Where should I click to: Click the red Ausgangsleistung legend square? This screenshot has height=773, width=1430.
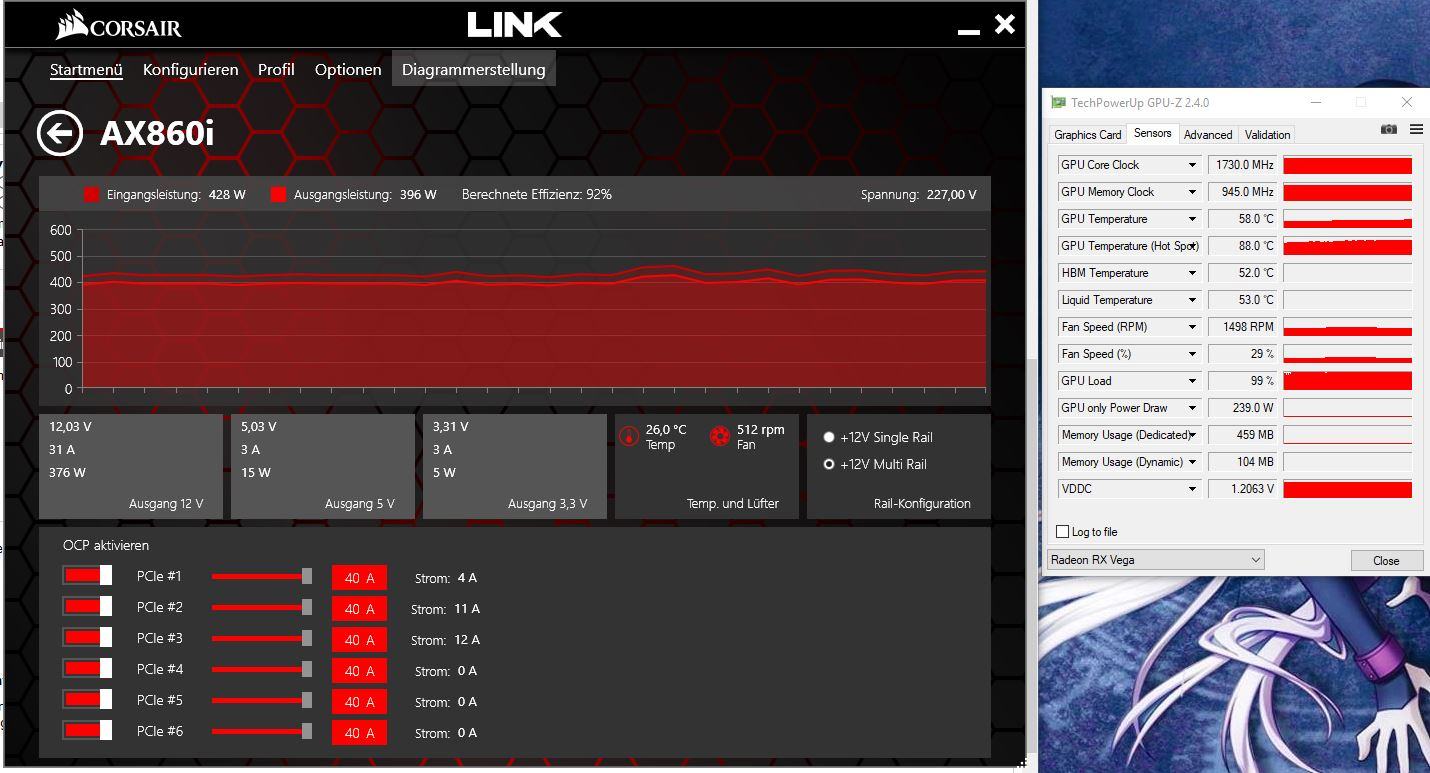[279, 194]
